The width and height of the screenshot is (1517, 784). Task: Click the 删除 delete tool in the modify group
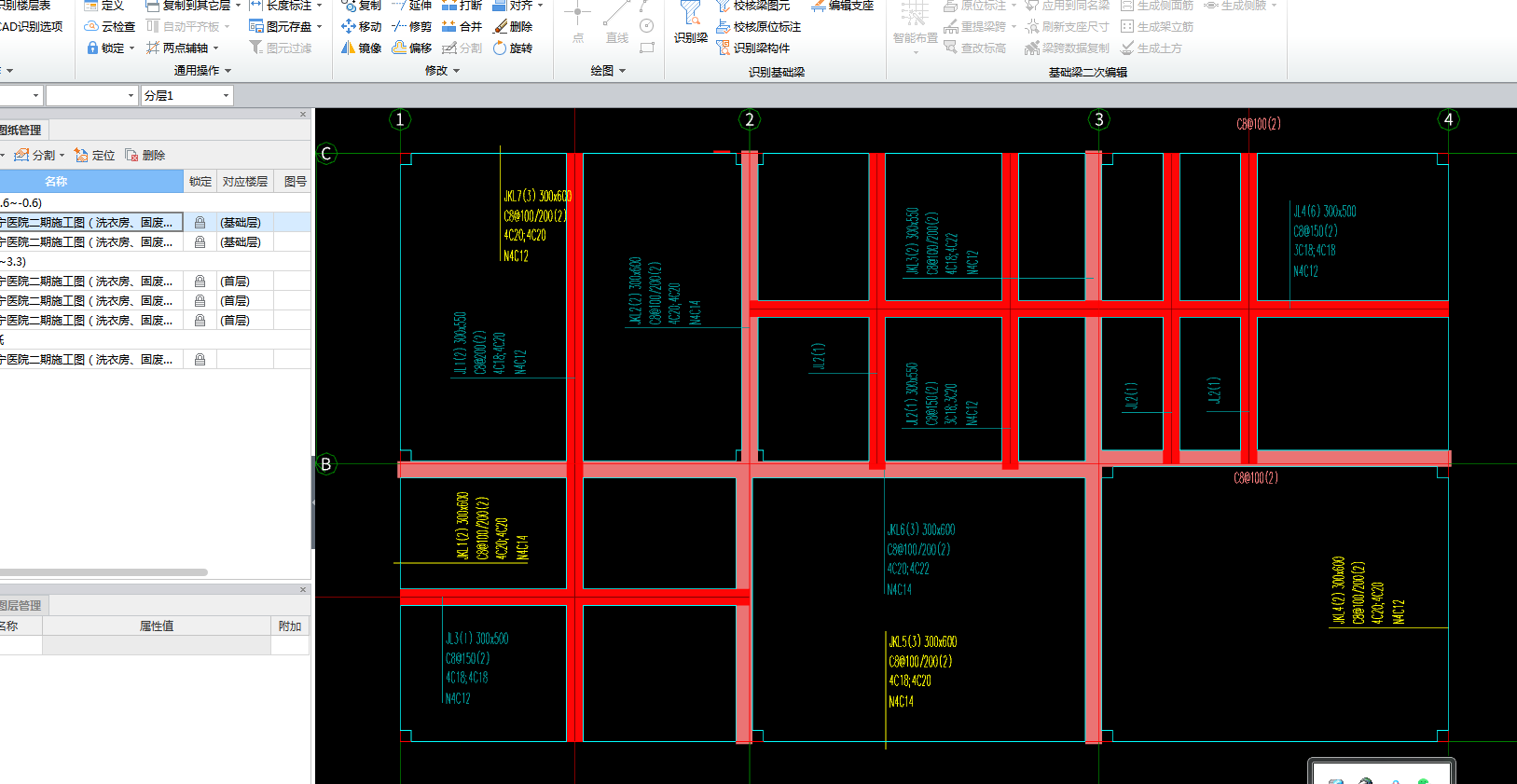click(x=513, y=27)
